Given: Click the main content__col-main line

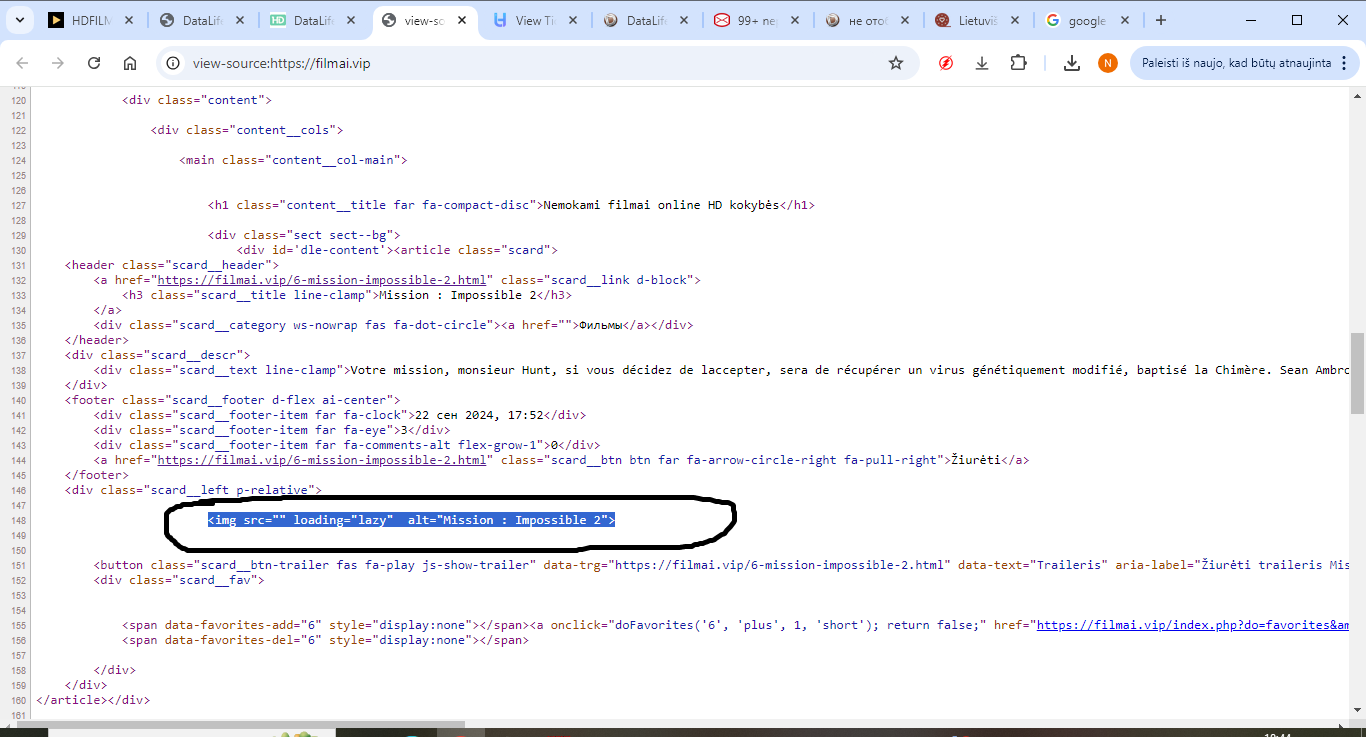Looking at the screenshot, I should click(294, 160).
